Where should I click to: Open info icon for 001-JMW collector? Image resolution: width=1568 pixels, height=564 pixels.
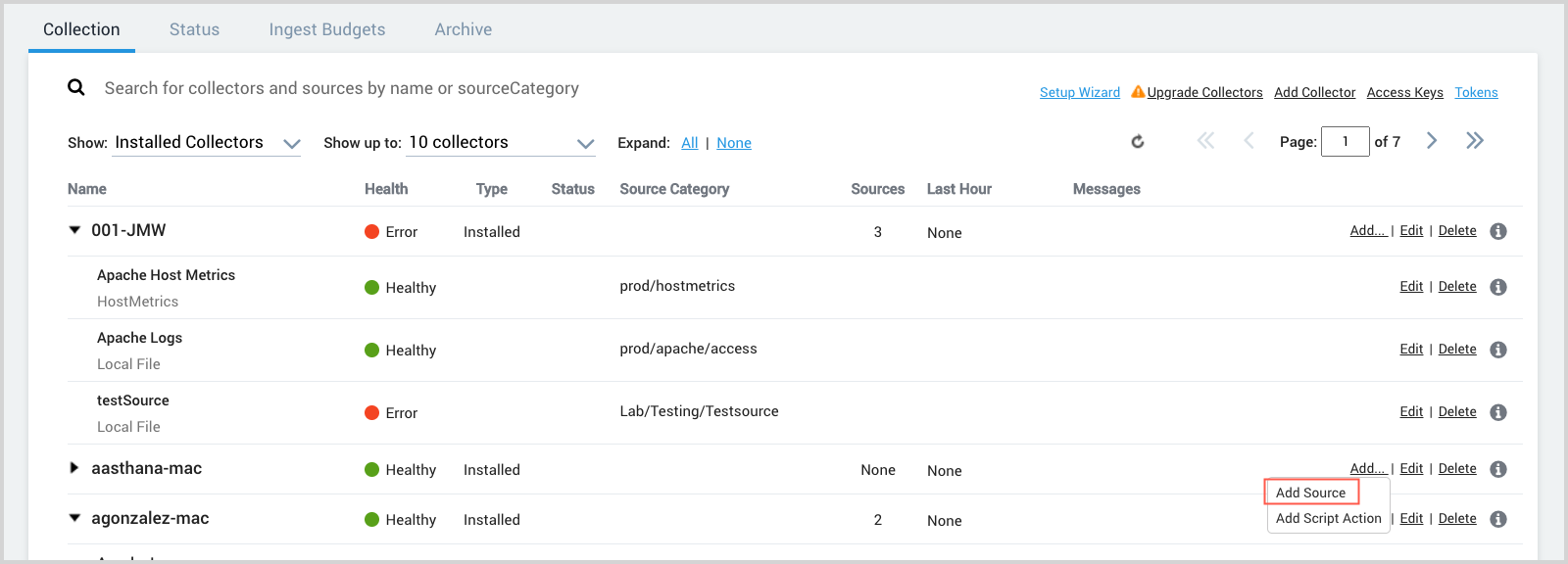1497,232
